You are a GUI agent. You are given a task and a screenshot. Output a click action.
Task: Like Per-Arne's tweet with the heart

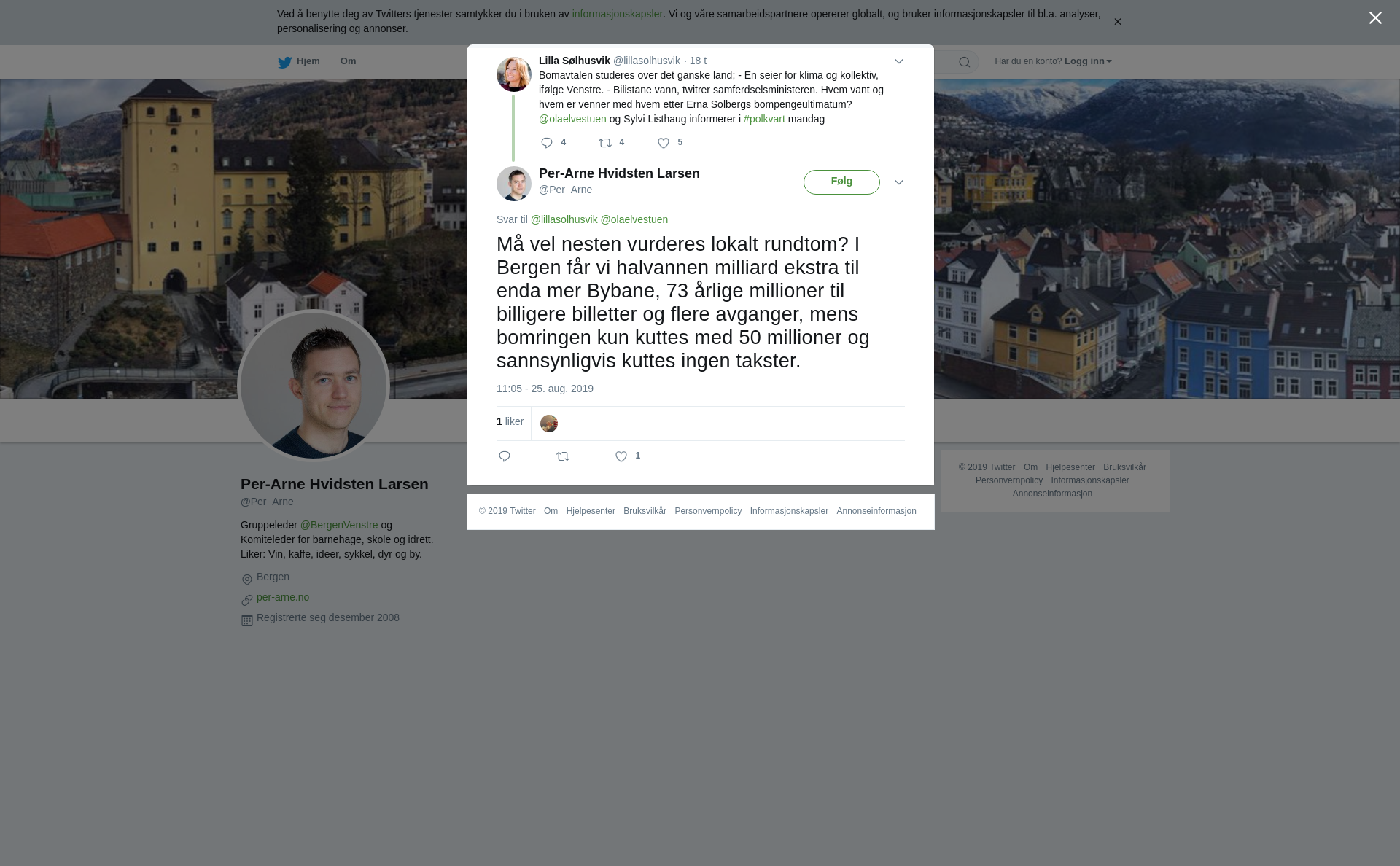point(621,456)
